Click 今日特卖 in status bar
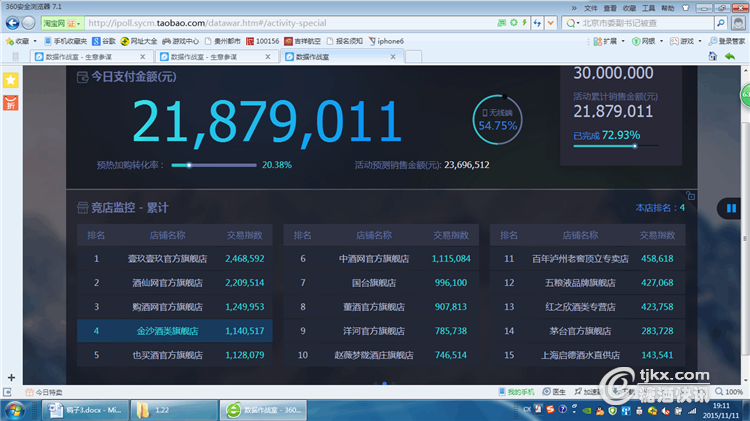This screenshot has width=750, height=421. pos(44,392)
